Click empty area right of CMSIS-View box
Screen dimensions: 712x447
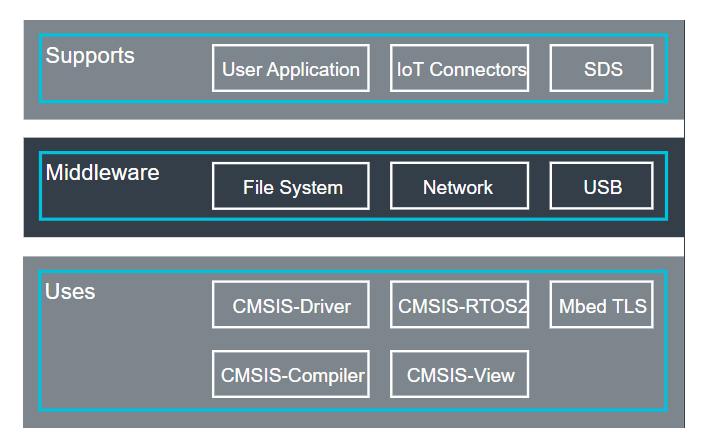click(x=600, y=375)
